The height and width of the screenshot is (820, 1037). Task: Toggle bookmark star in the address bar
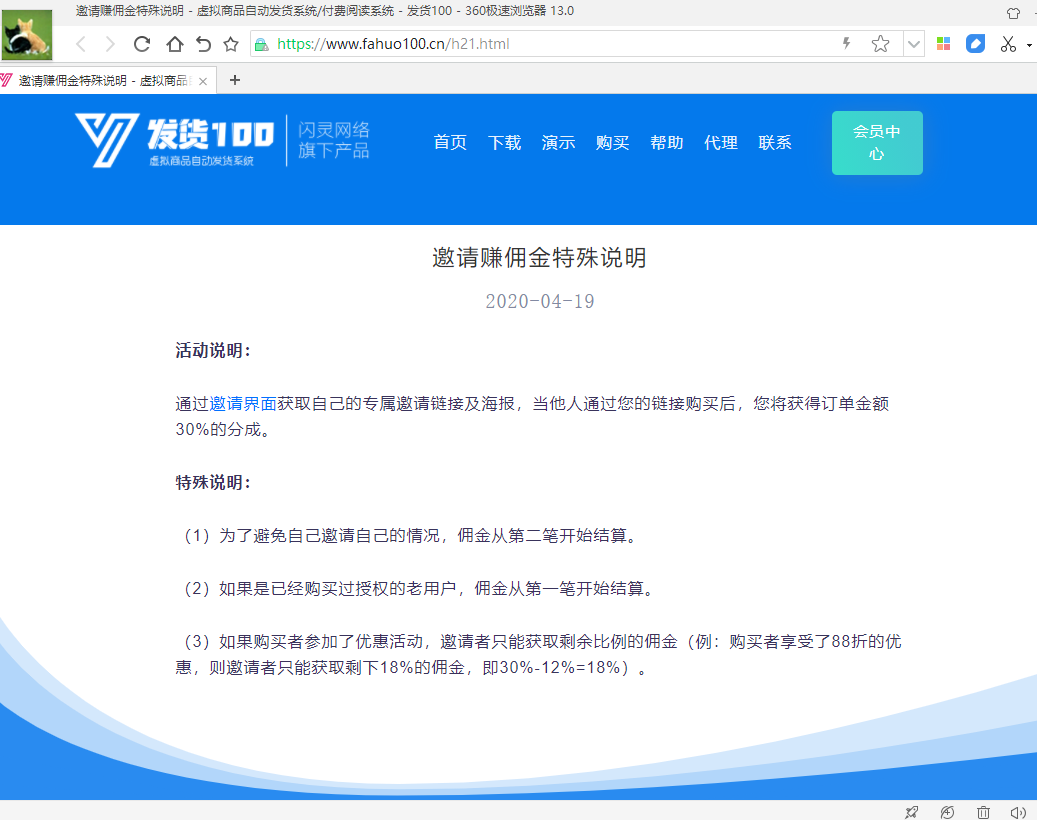880,44
